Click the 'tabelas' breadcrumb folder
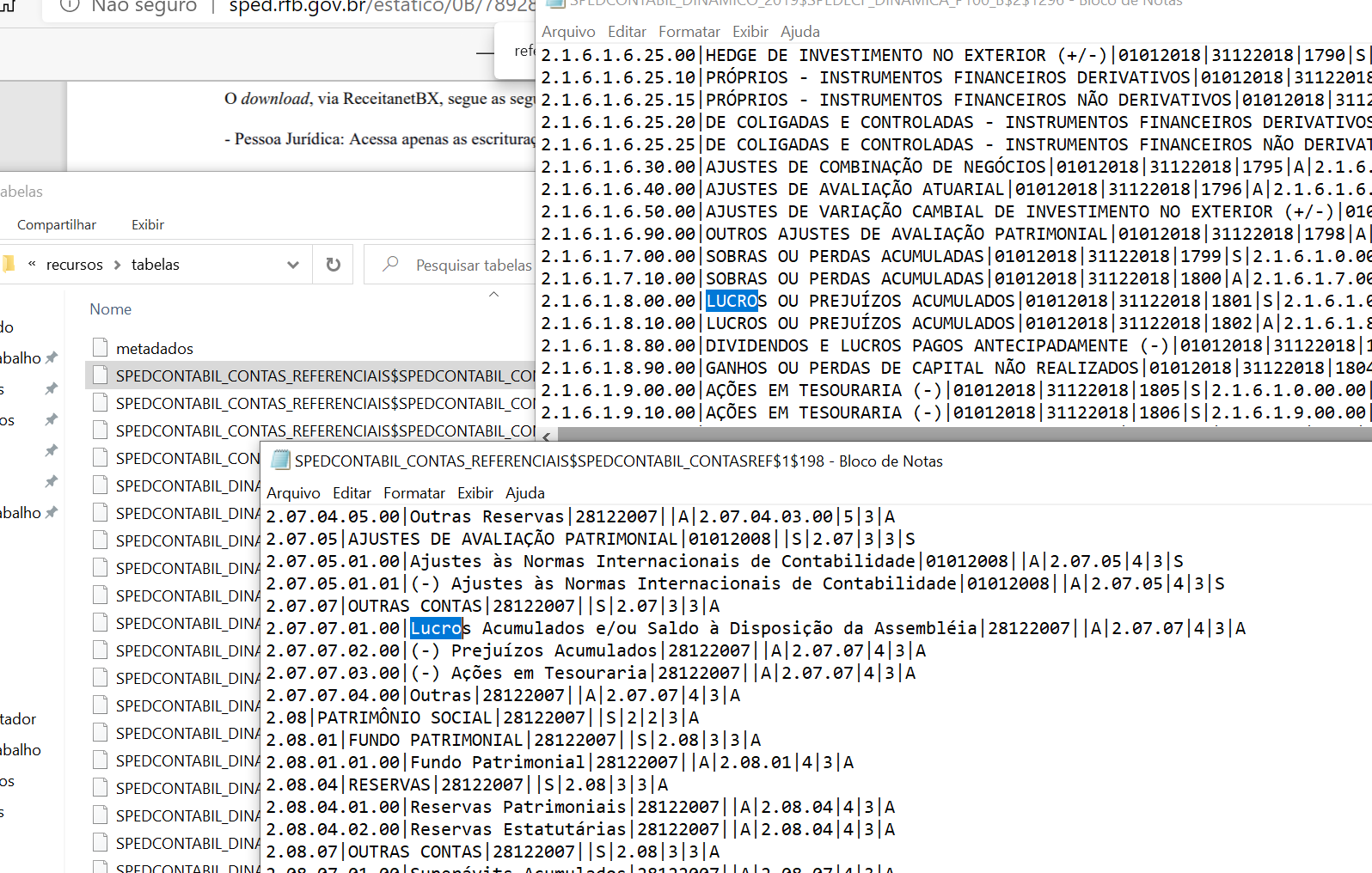The image size is (1372, 873). (x=156, y=265)
